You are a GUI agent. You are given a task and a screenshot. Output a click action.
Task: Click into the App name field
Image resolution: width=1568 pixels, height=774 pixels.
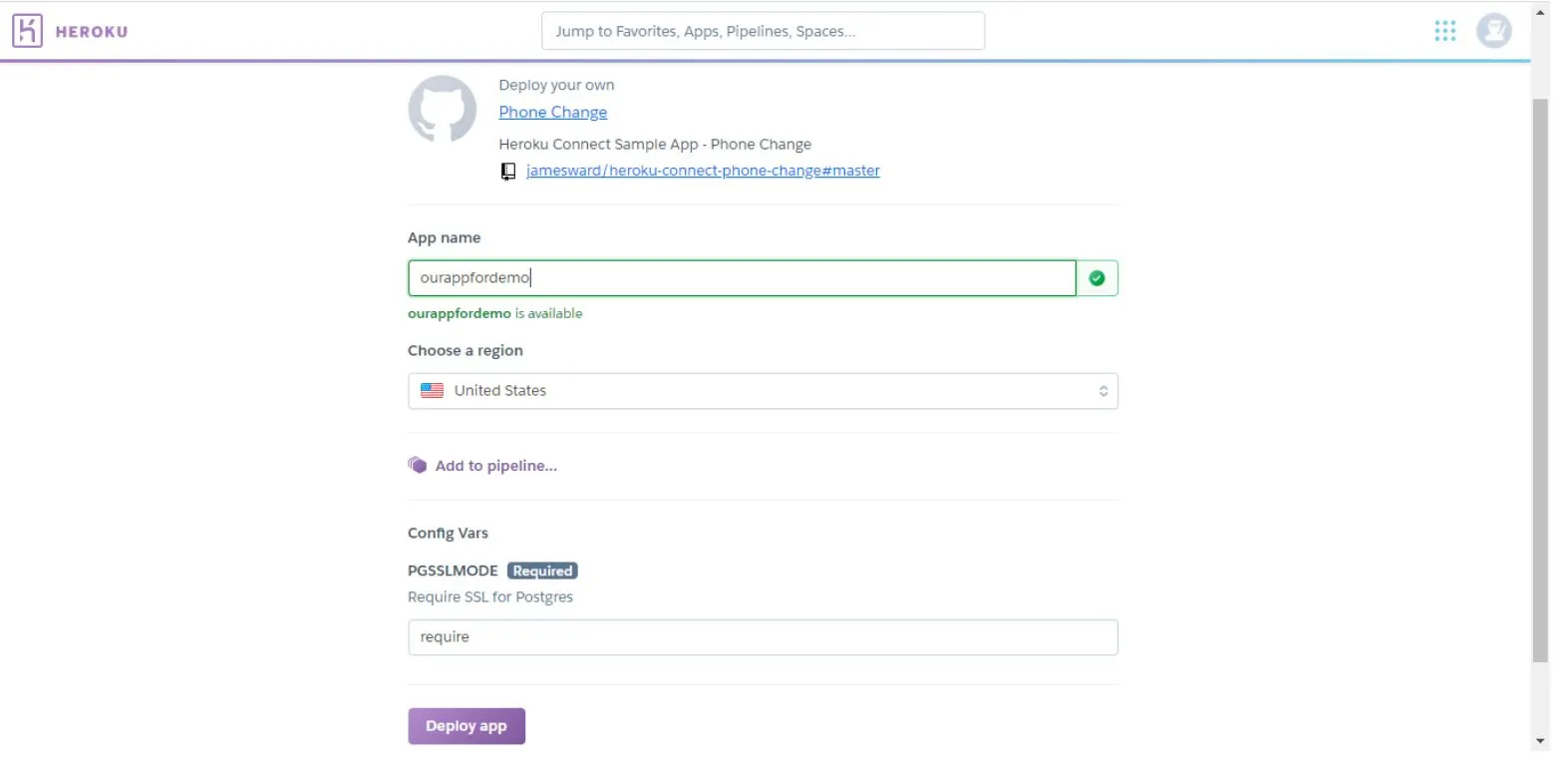(x=741, y=278)
